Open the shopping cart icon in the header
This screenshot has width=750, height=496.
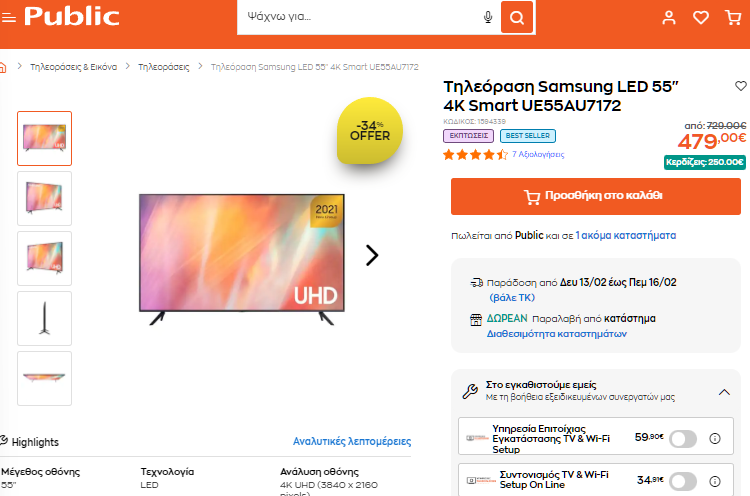733,18
